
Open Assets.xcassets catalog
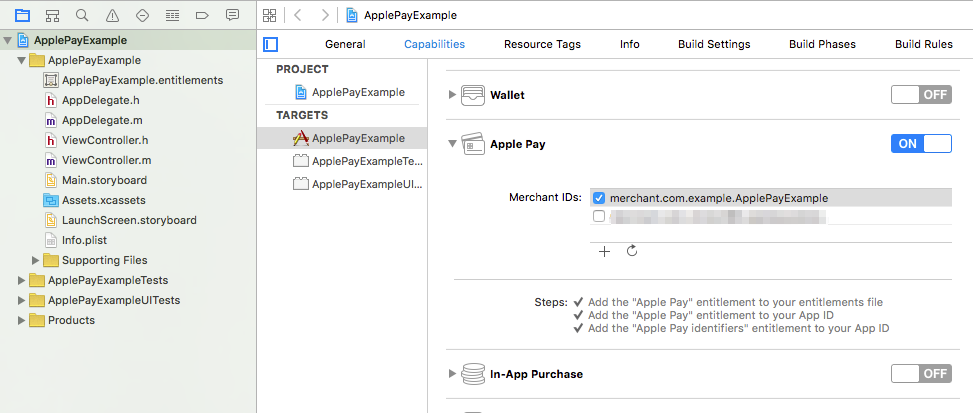pos(104,200)
